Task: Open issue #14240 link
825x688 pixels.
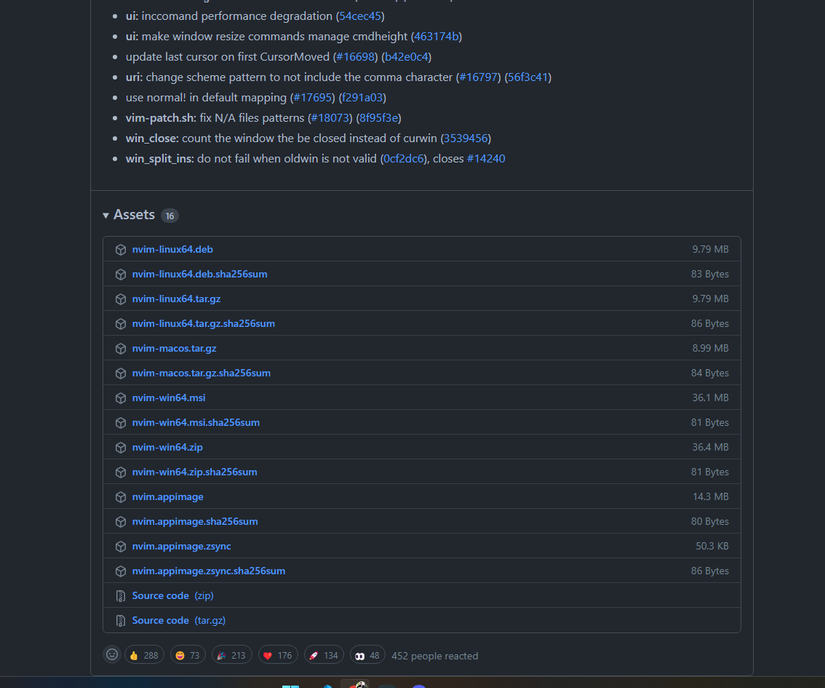Action: coord(486,159)
